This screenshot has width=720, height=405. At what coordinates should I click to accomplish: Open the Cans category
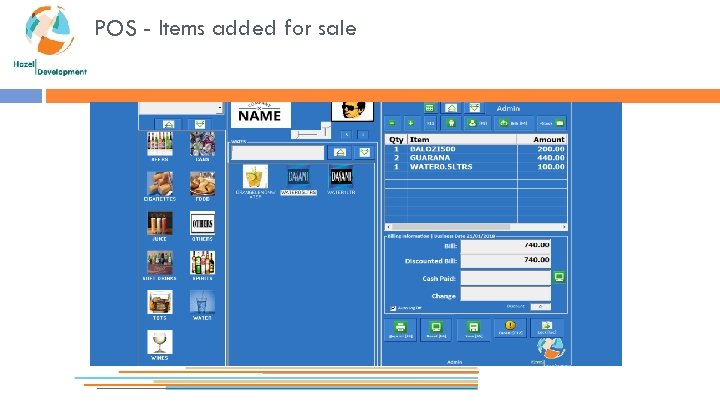pos(202,146)
